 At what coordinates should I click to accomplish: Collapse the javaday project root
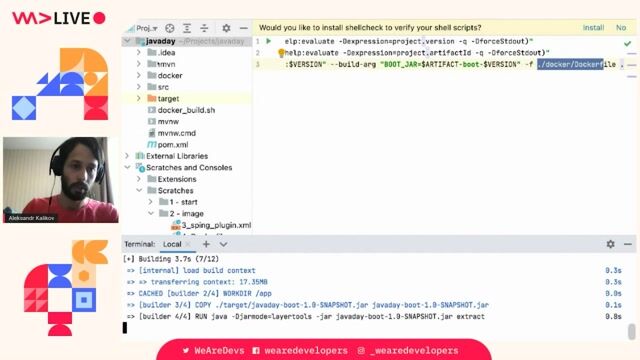tap(127, 41)
